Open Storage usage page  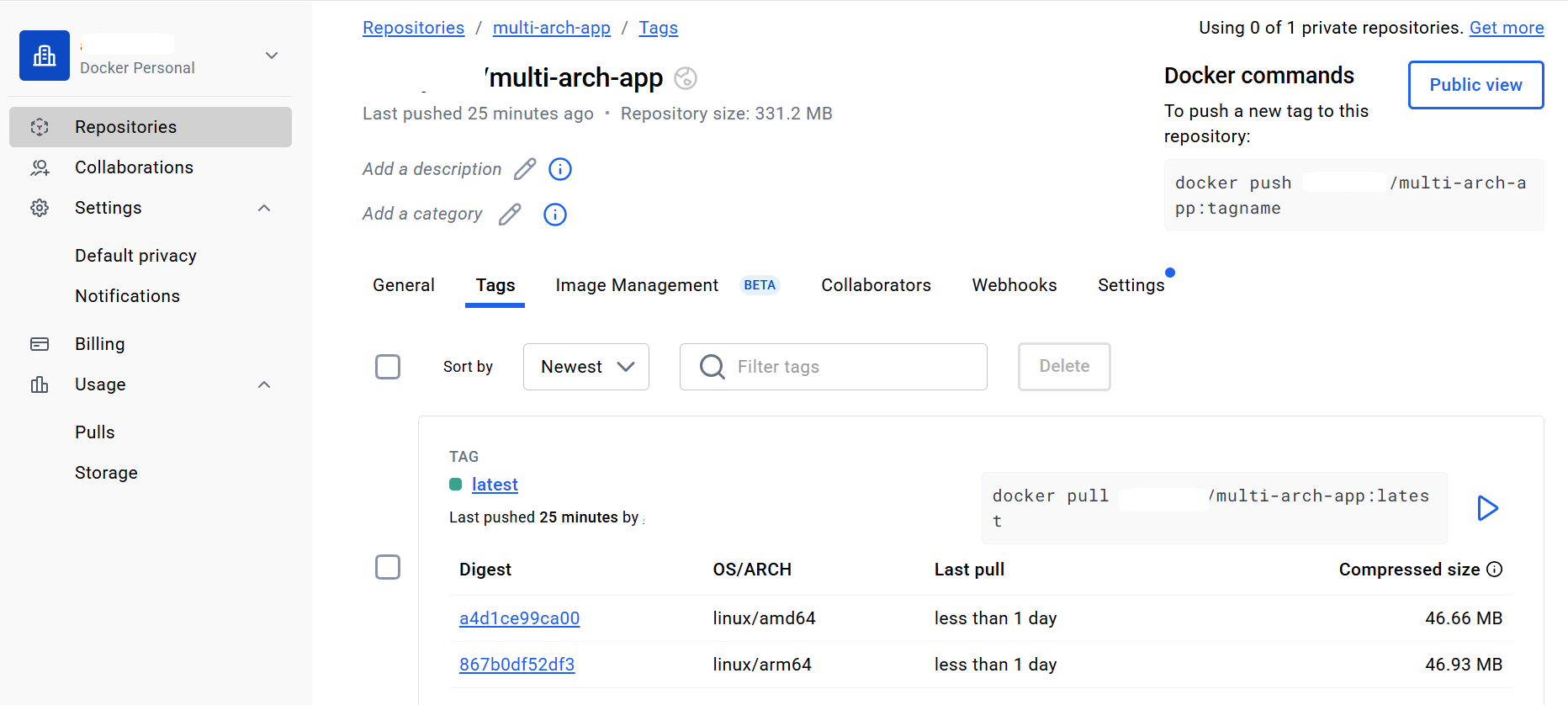(x=106, y=473)
